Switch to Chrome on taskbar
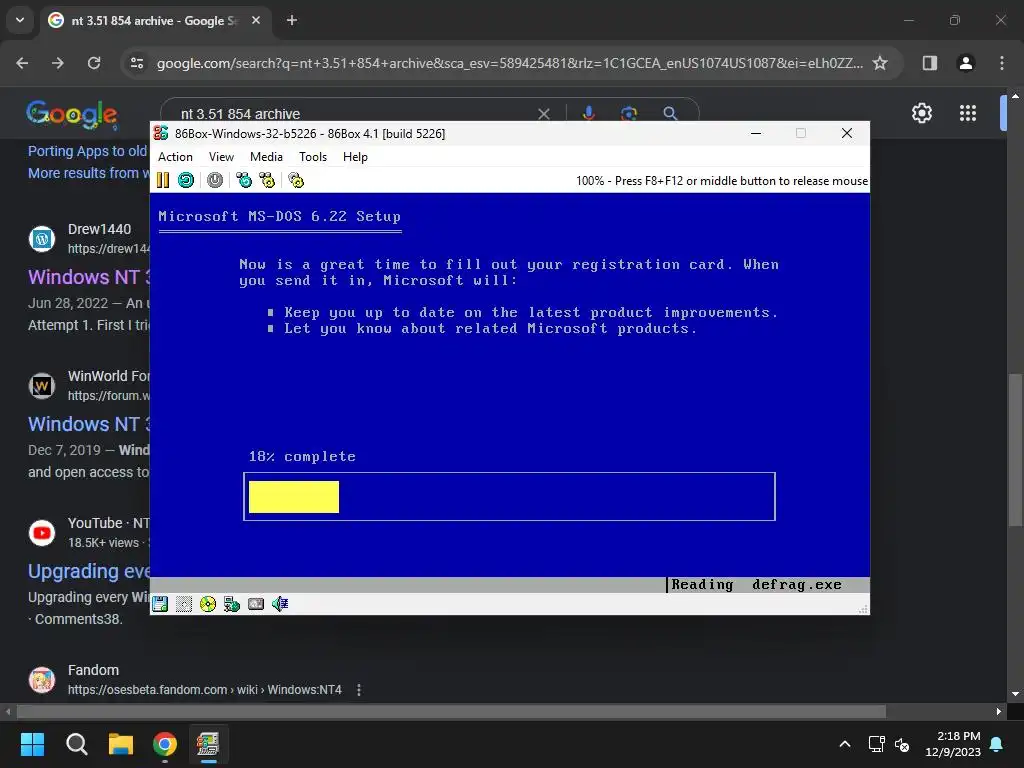 pyautogui.click(x=165, y=744)
